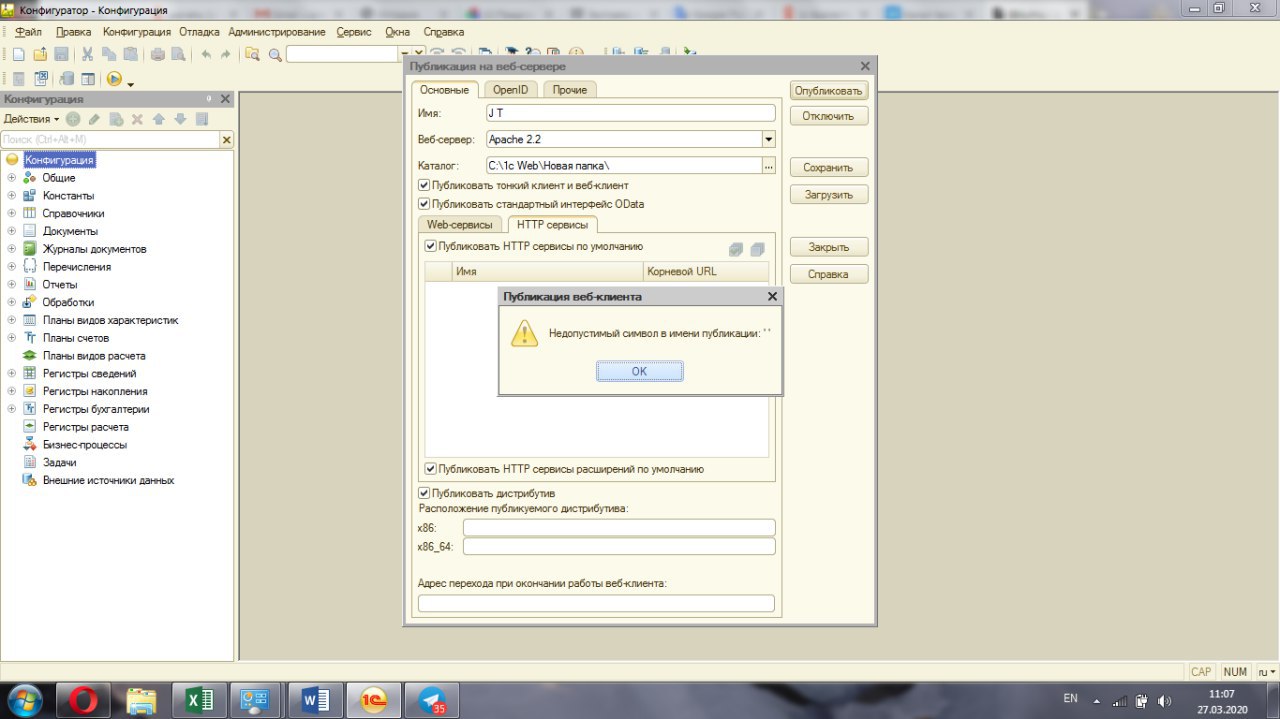Click the Сохранить button
This screenshot has height=719, width=1280.
pyautogui.click(x=829, y=168)
